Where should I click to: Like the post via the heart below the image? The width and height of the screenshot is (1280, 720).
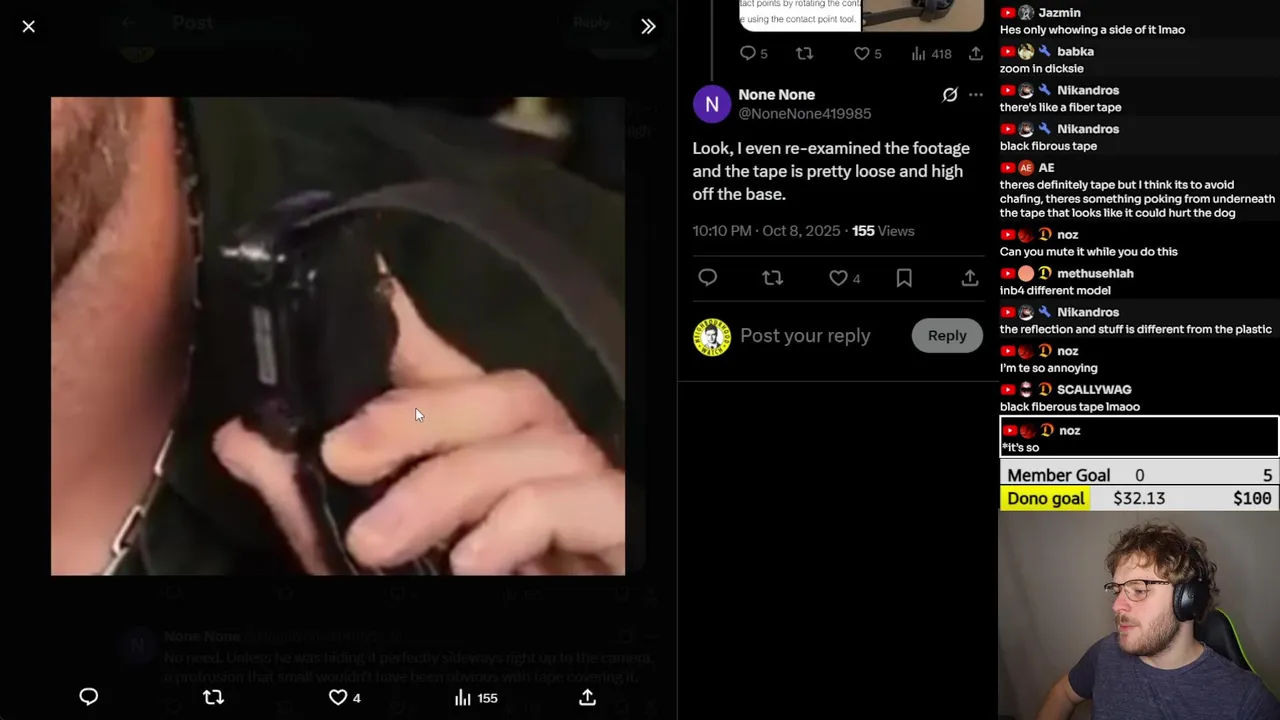[344, 697]
